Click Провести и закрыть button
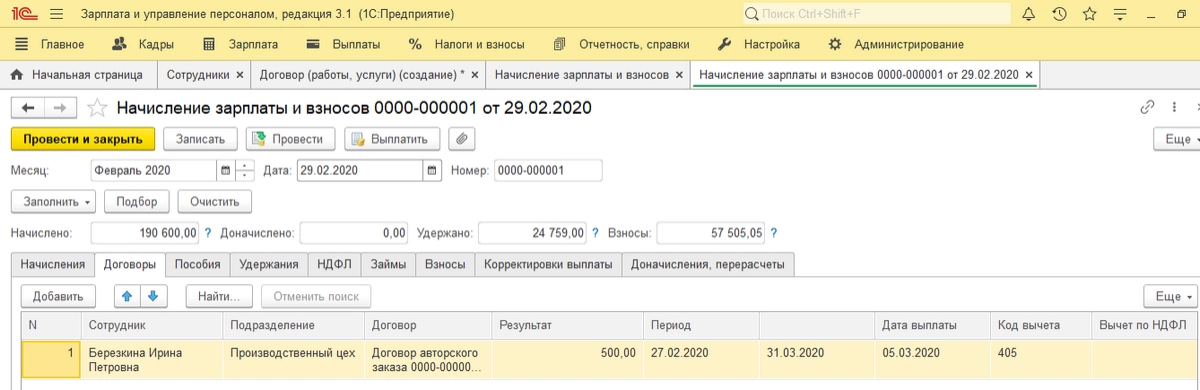The image size is (1200, 390). click(x=83, y=139)
